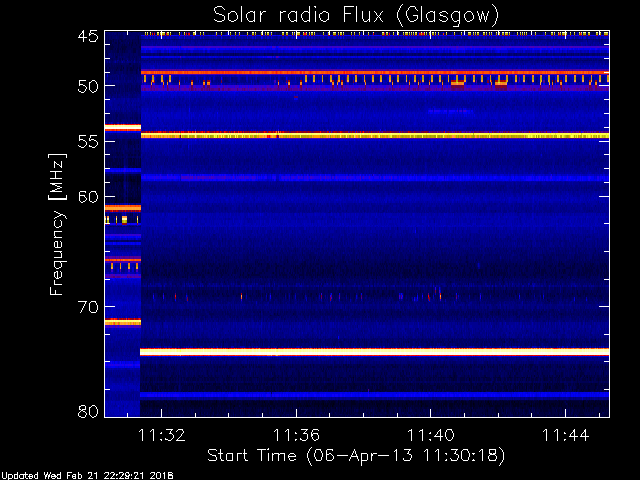Select the 60 frequency tick label
The width and height of the screenshot is (640, 480).
(88, 197)
